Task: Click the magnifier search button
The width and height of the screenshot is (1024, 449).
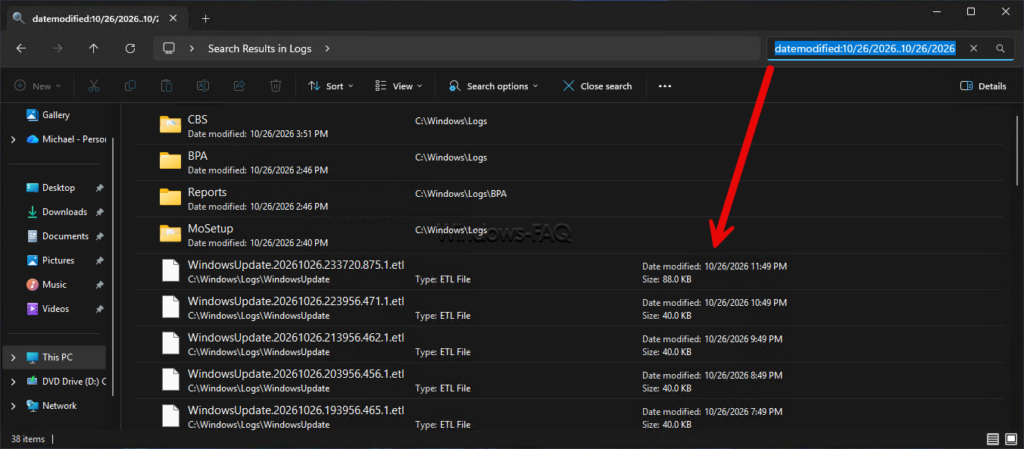Action: coord(1000,48)
